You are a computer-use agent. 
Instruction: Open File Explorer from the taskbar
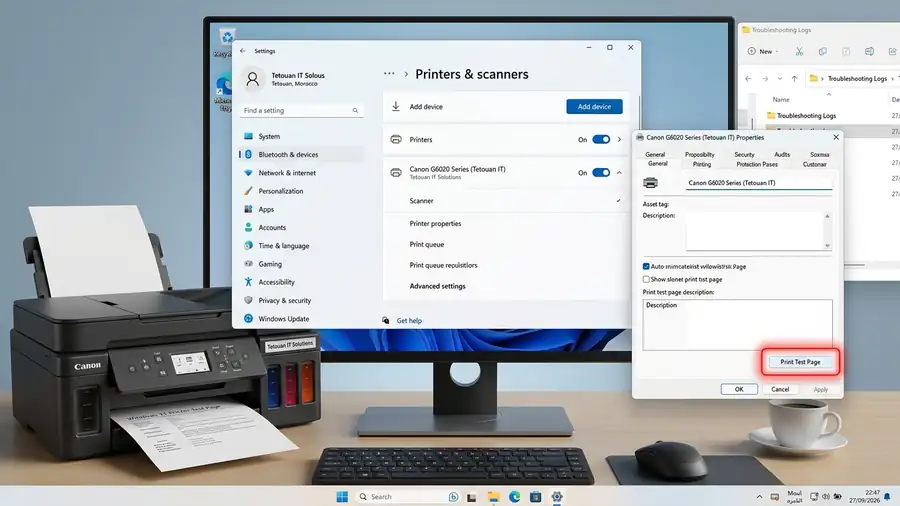pyautogui.click(x=494, y=497)
